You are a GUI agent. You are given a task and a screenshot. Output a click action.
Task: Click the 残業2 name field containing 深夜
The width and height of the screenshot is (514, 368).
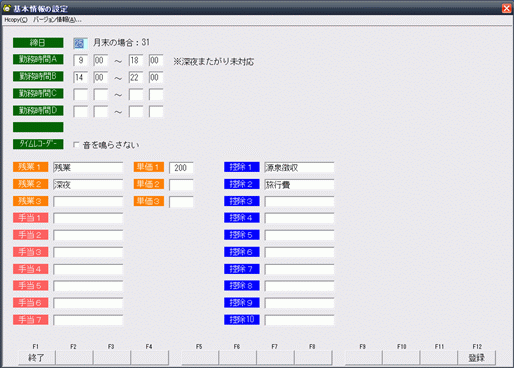point(88,184)
